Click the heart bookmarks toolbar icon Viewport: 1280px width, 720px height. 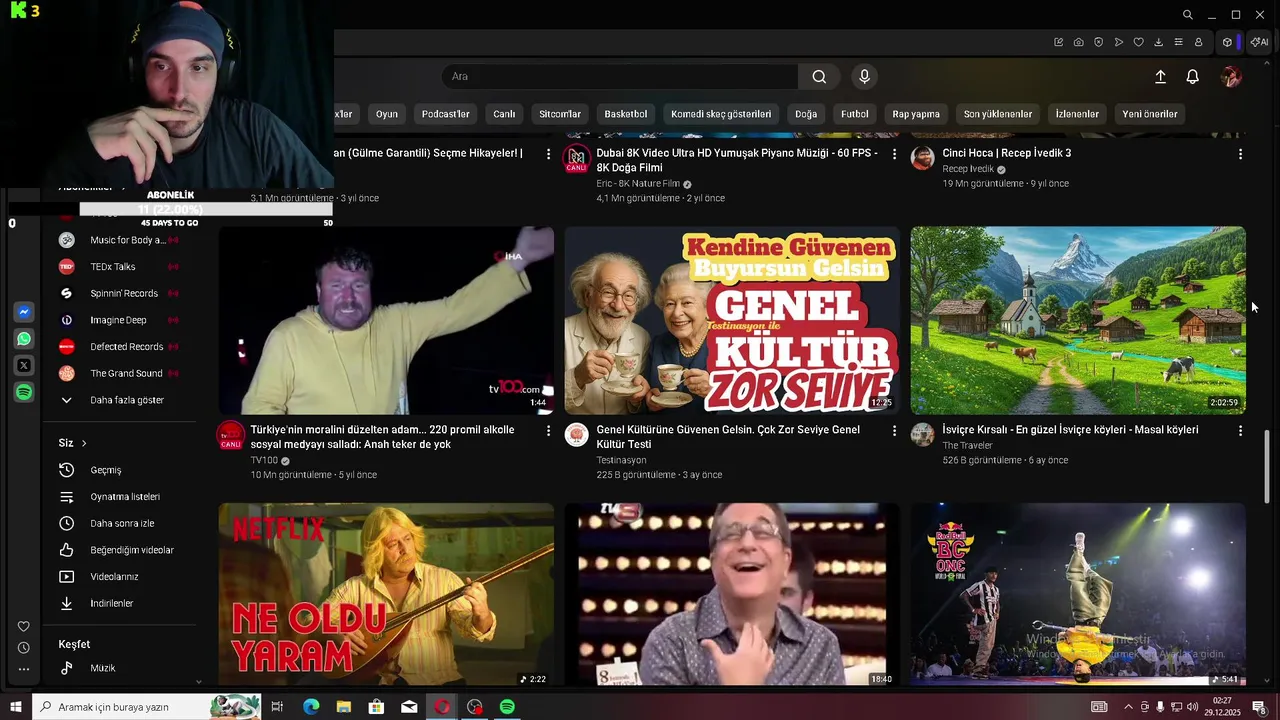click(1138, 42)
